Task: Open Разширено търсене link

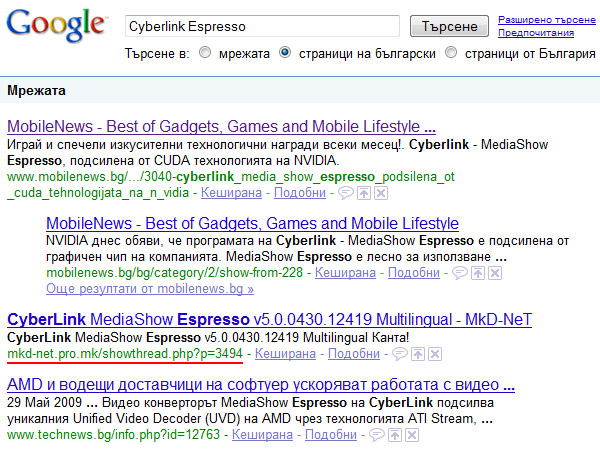Action: 547,20
